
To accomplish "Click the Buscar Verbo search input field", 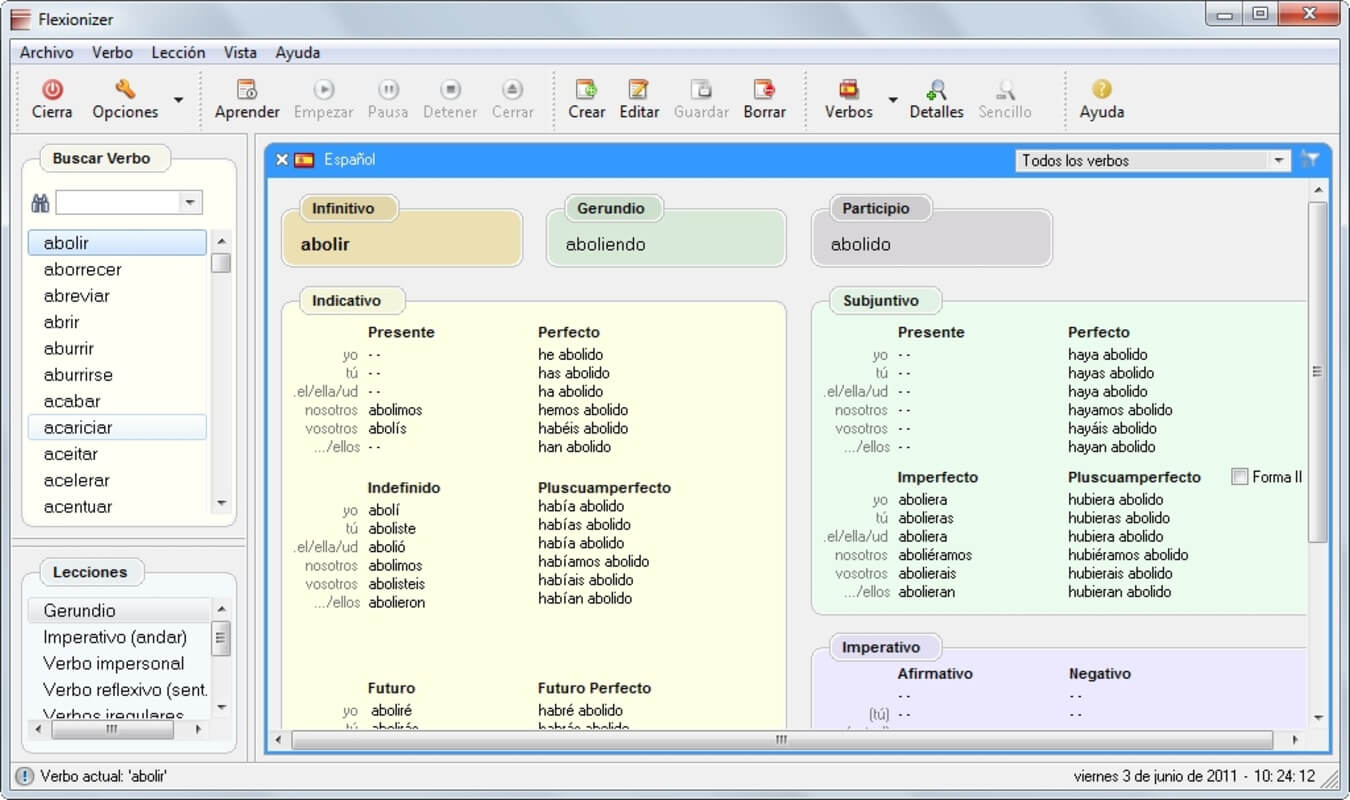I will click(x=117, y=203).
